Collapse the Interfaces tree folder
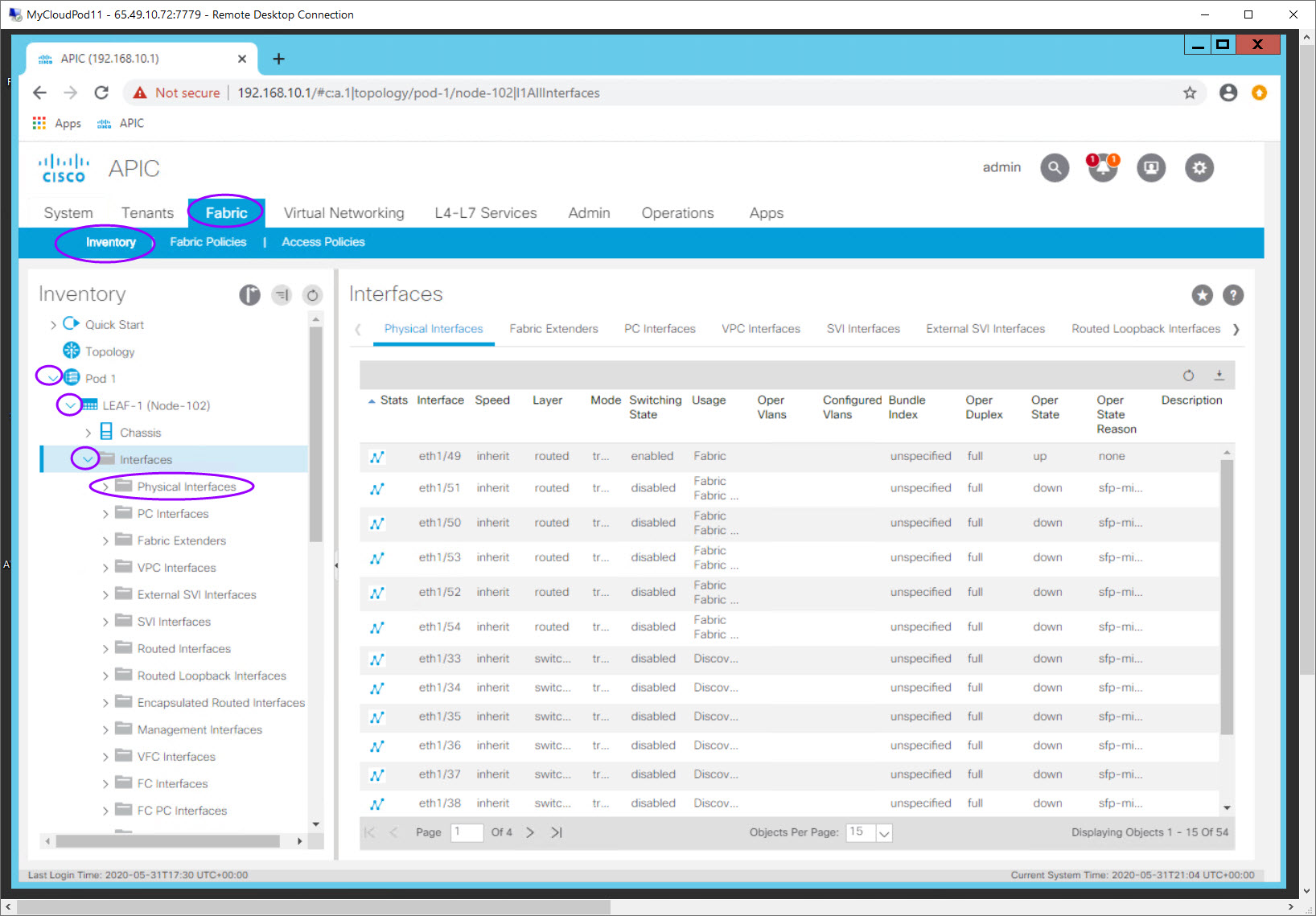The width and height of the screenshot is (1316, 916). point(88,459)
